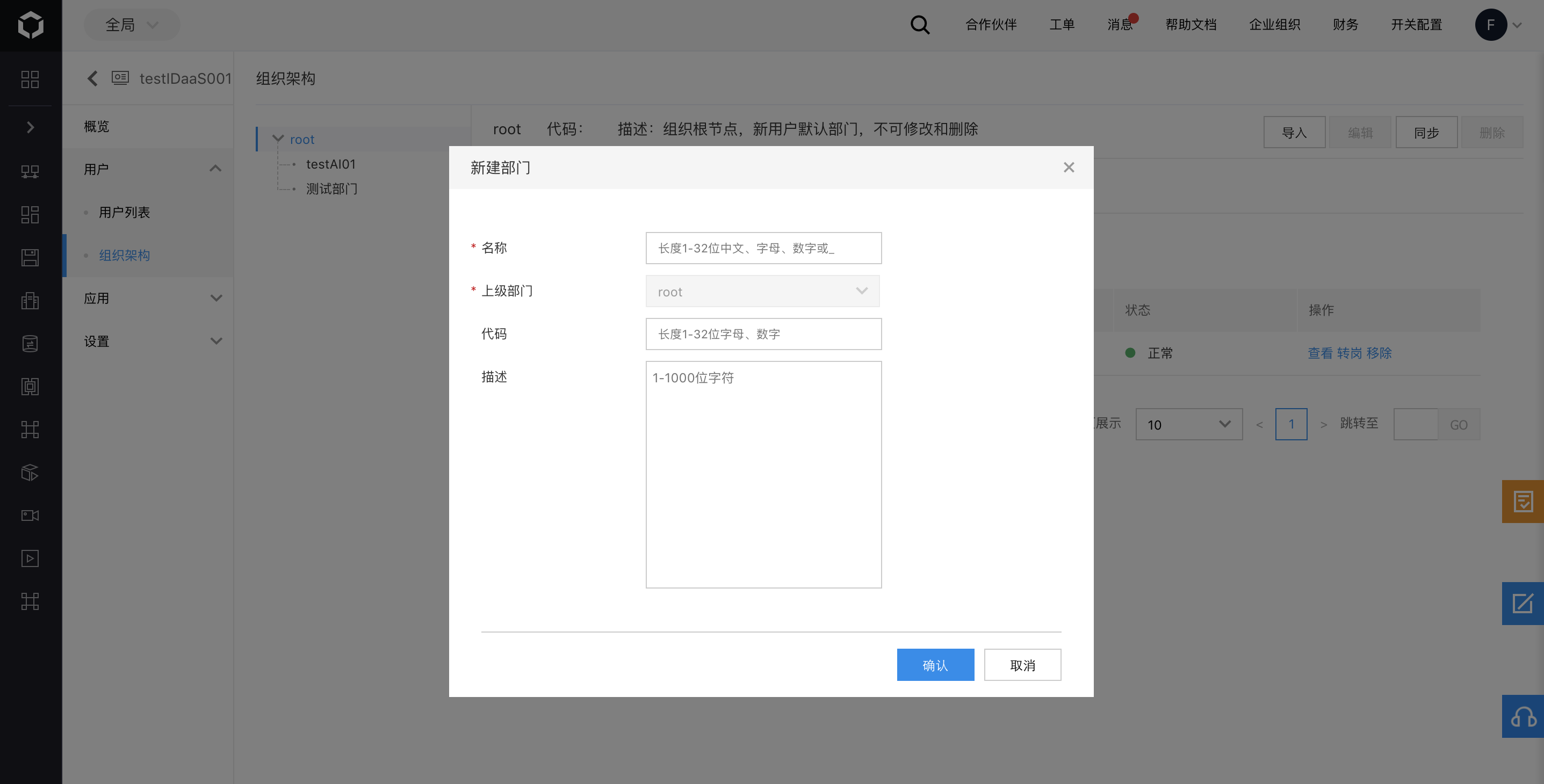Expand the account menu chevron beside avatar
1544x784 pixels.
1517,25
